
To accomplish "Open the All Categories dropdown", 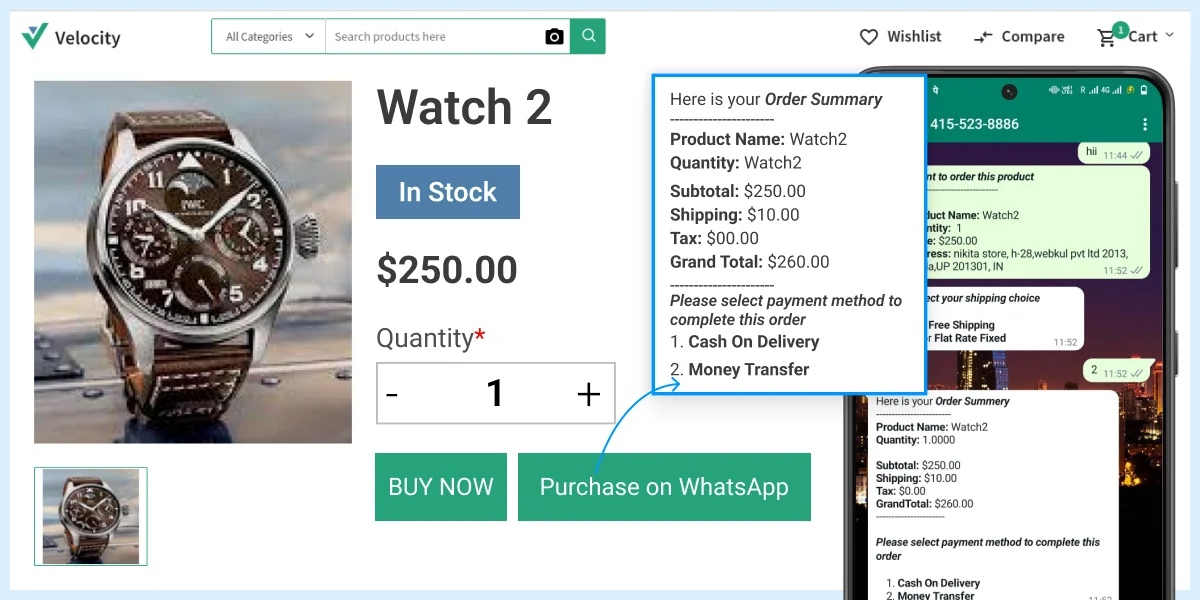I will [269, 37].
